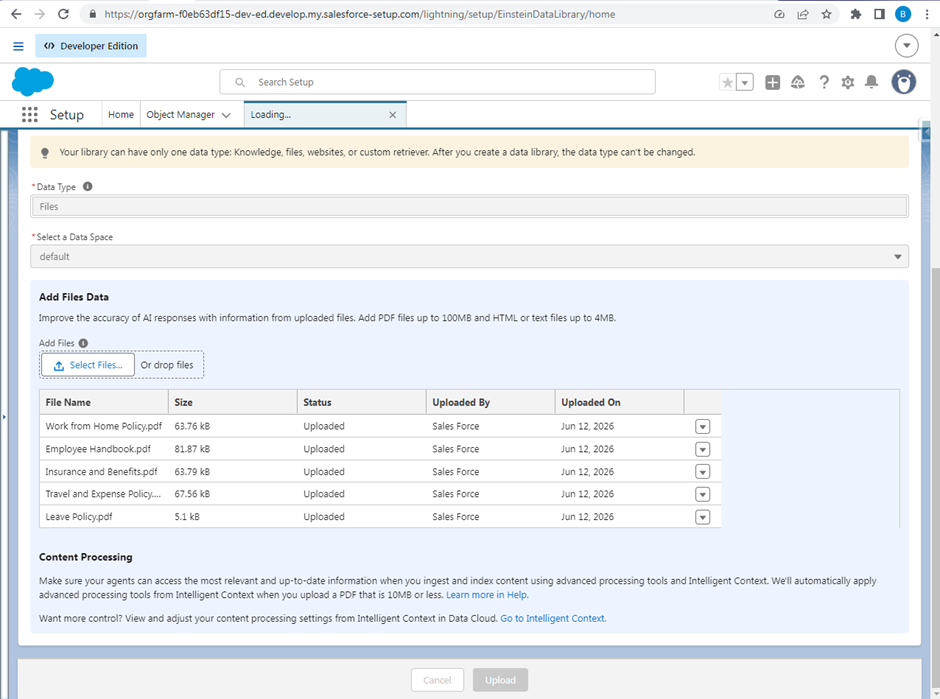Select the Employee Handbook.pdf file name
This screenshot has height=699, width=940.
(x=98, y=449)
